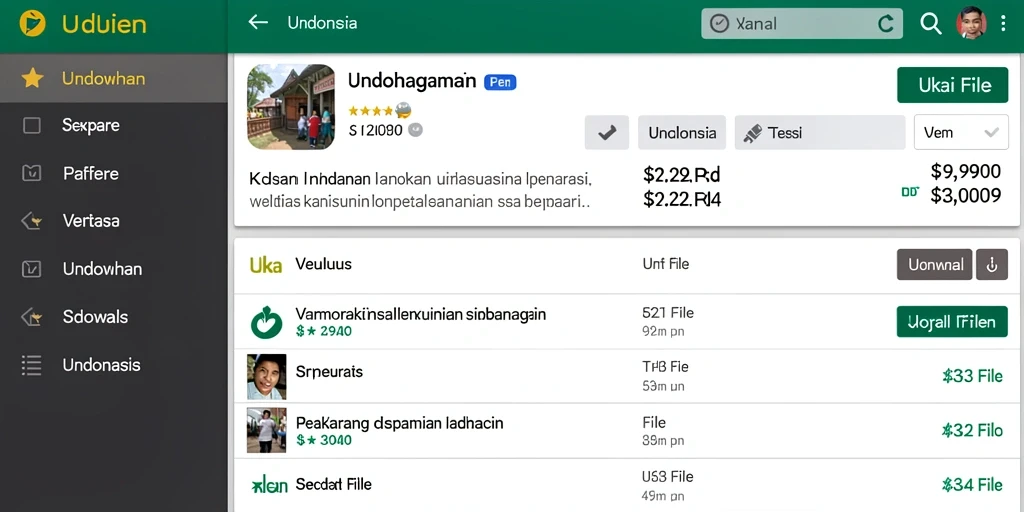
Task: Click the icon beside Sdowals
Action: [32, 317]
